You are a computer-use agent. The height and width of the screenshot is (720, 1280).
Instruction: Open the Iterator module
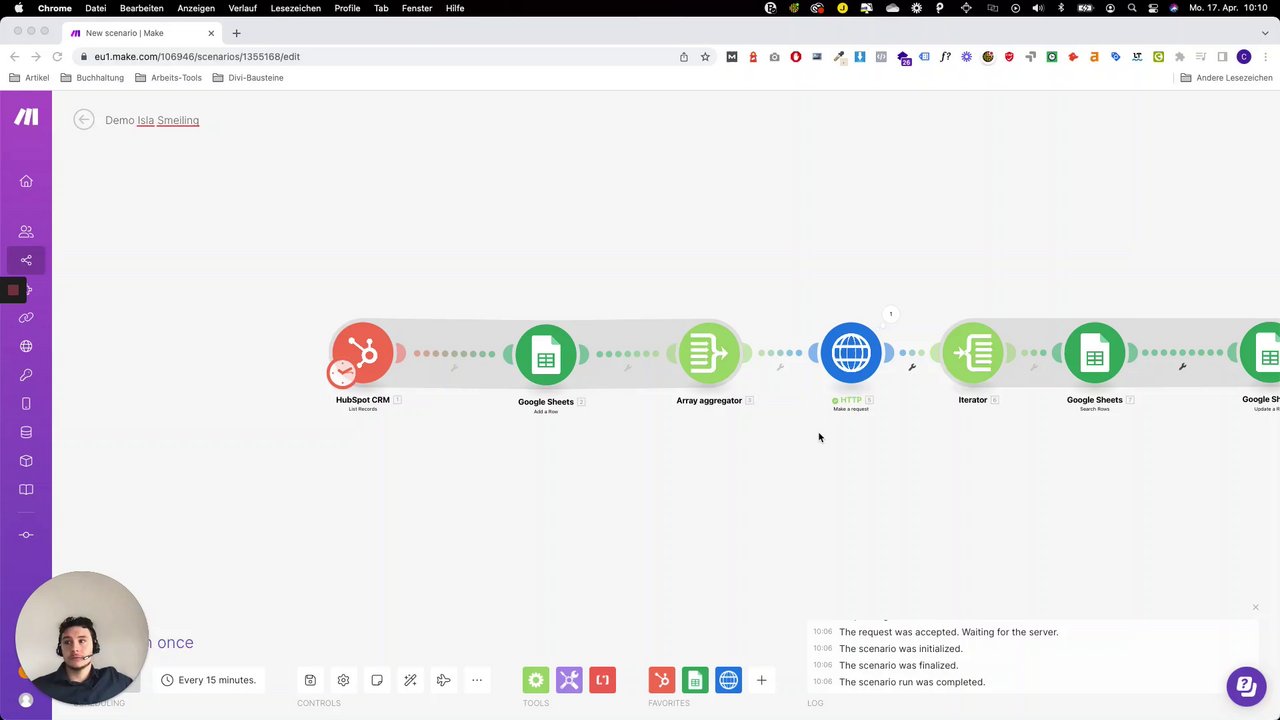(973, 352)
